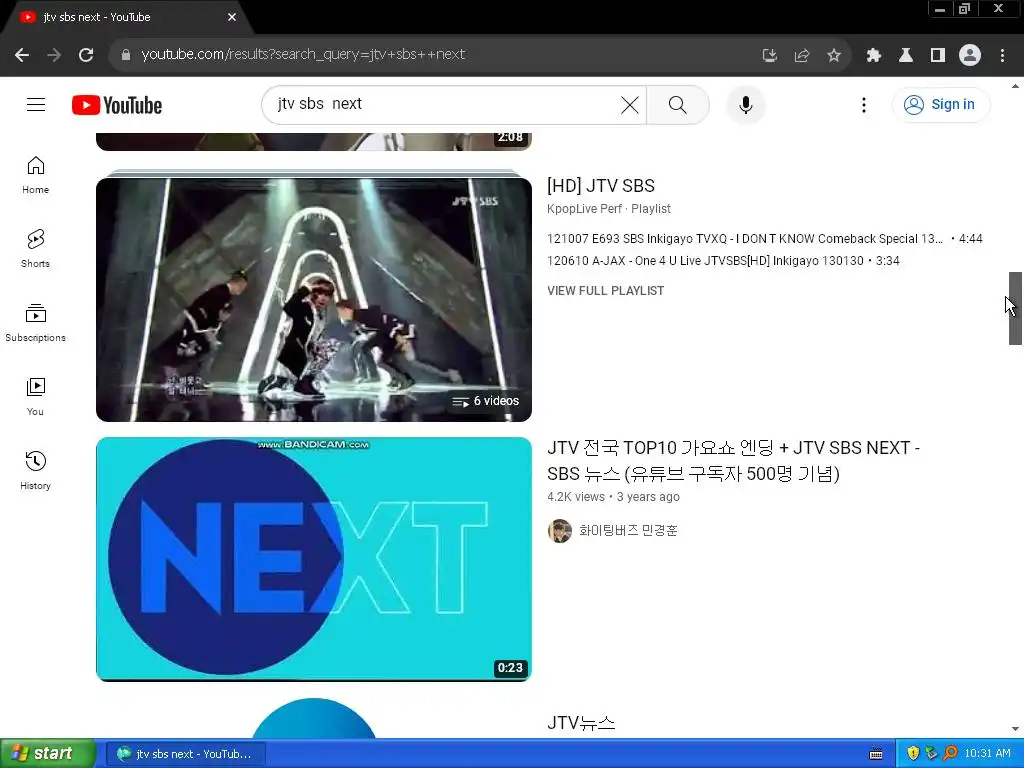Open JTV뉴스 result title
Image resolution: width=1024 pixels, height=768 pixels.
pos(581,722)
